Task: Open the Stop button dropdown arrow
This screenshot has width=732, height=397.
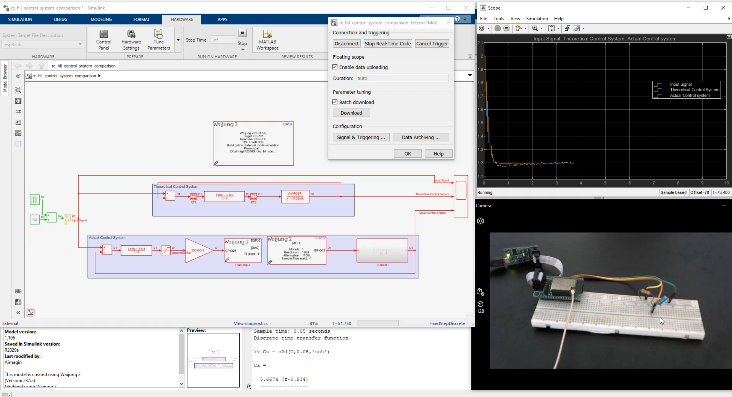Action: 242,49
